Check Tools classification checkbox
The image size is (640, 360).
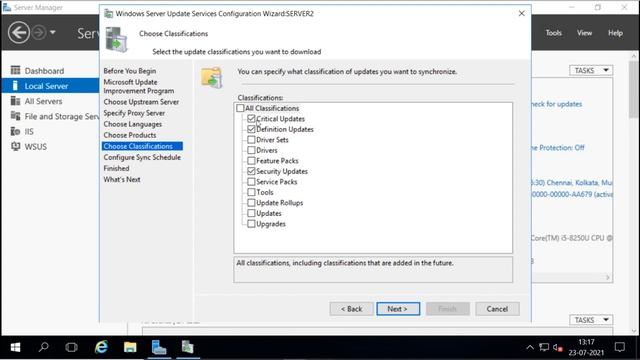tap(251, 192)
